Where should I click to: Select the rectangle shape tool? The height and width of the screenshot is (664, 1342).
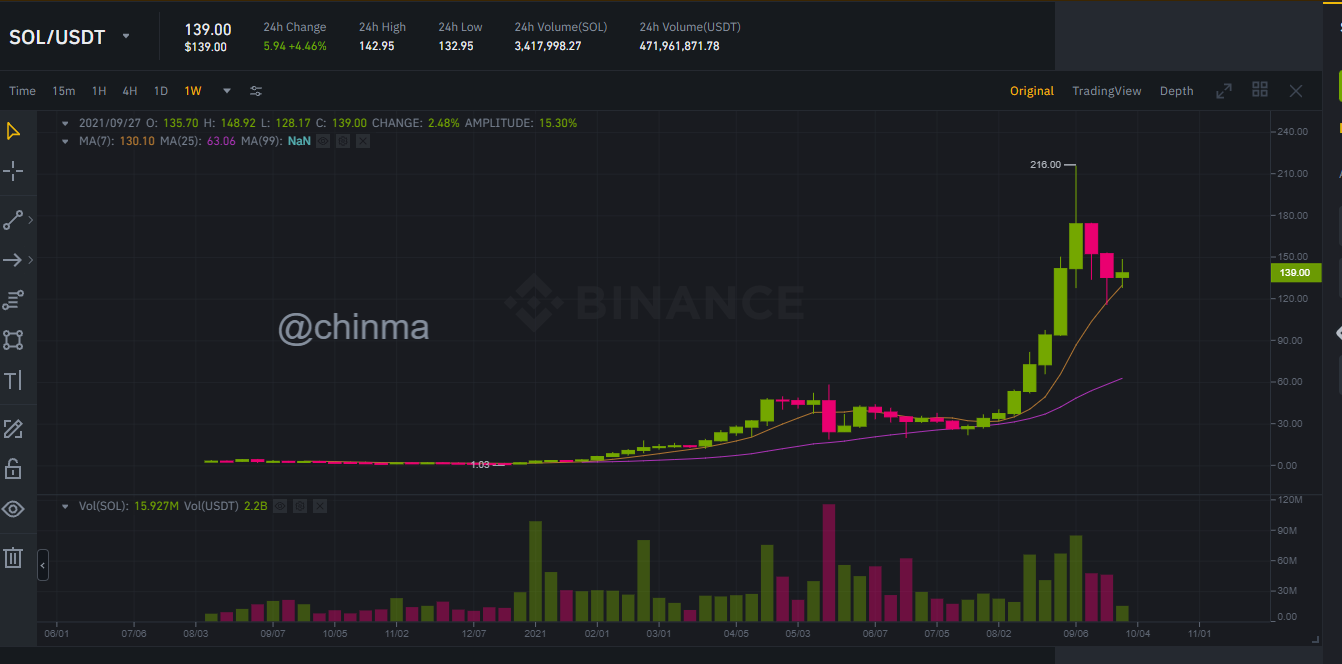[x=13, y=340]
